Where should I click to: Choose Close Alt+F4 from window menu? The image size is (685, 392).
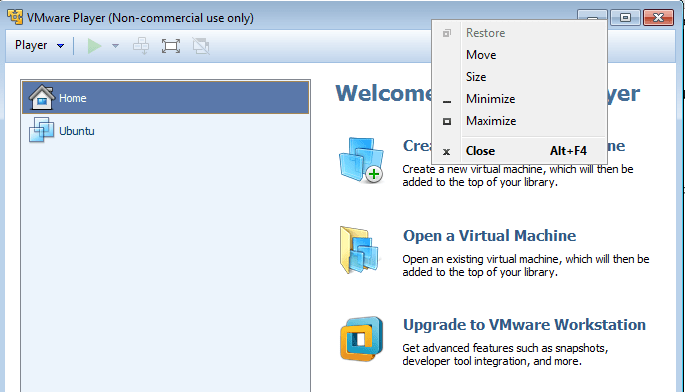click(x=519, y=151)
